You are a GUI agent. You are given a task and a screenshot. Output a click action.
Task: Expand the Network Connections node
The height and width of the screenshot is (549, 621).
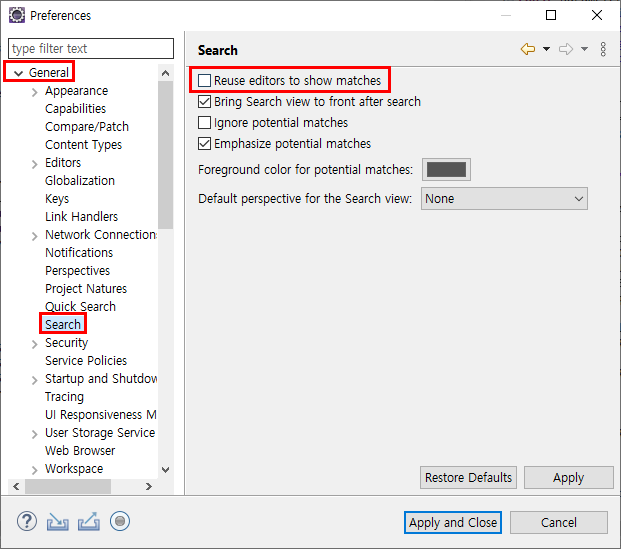pos(34,236)
